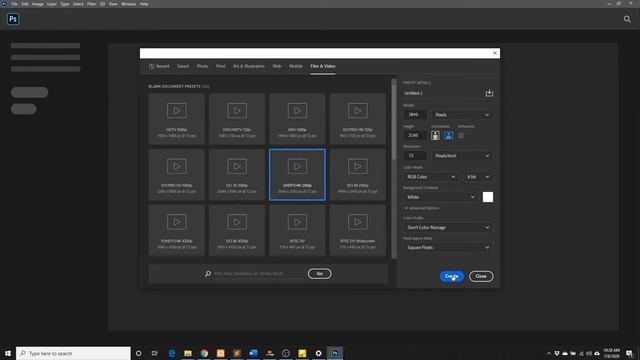The height and width of the screenshot is (360, 640).
Task: Open Cortana circle icon on taskbar
Action: click(x=138, y=353)
